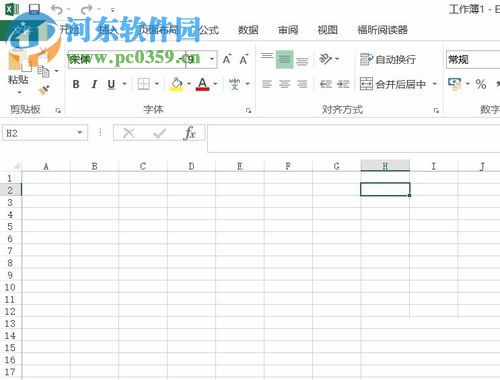Screen dimensions: 500x380
Task: Select row 5 header
Action: click(x=10, y=227)
